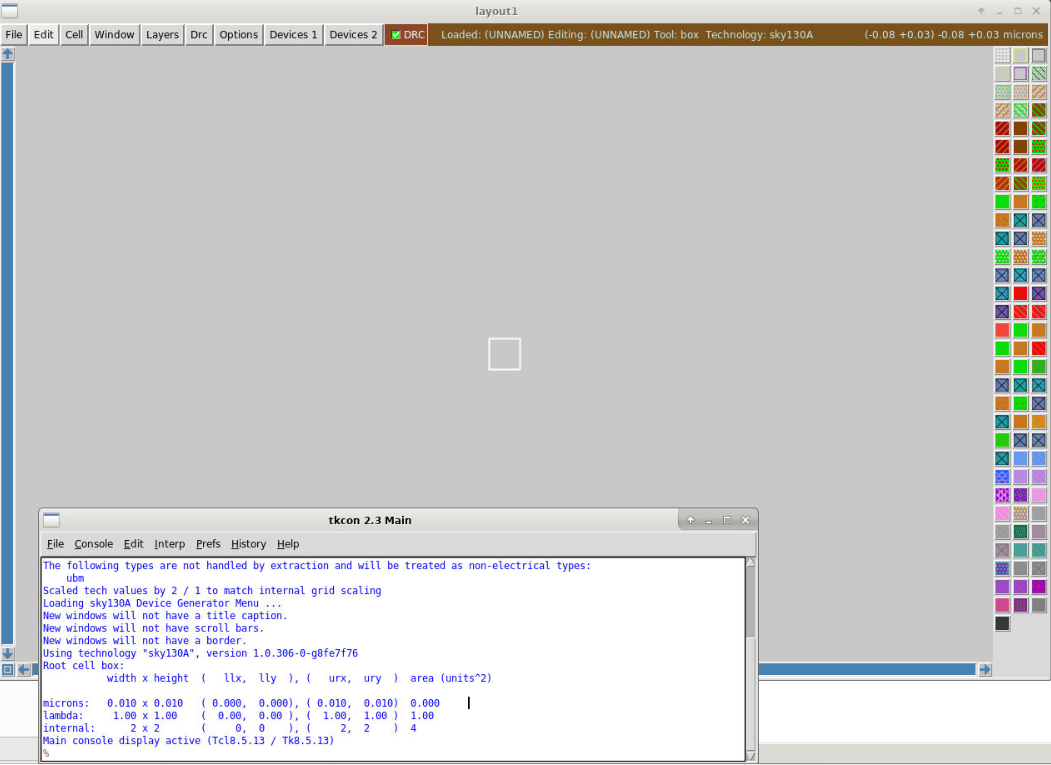Click the 'ubm' console line
The height and width of the screenshot is (765, 1051).
click(75, 578)
